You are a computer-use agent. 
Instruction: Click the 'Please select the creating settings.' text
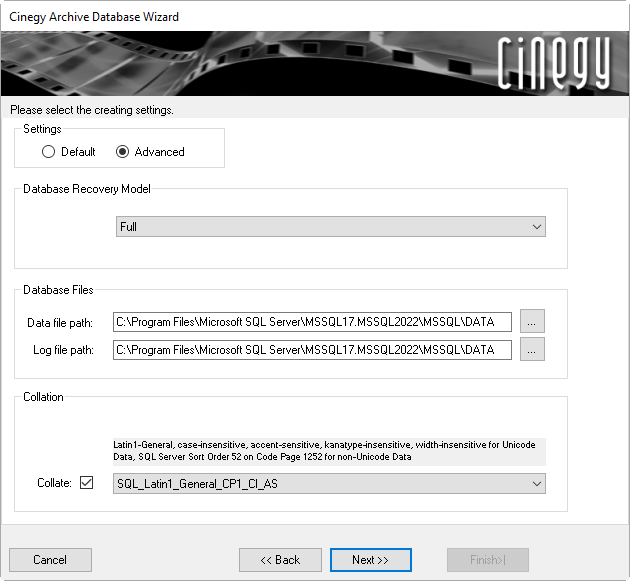pos(92,110)
